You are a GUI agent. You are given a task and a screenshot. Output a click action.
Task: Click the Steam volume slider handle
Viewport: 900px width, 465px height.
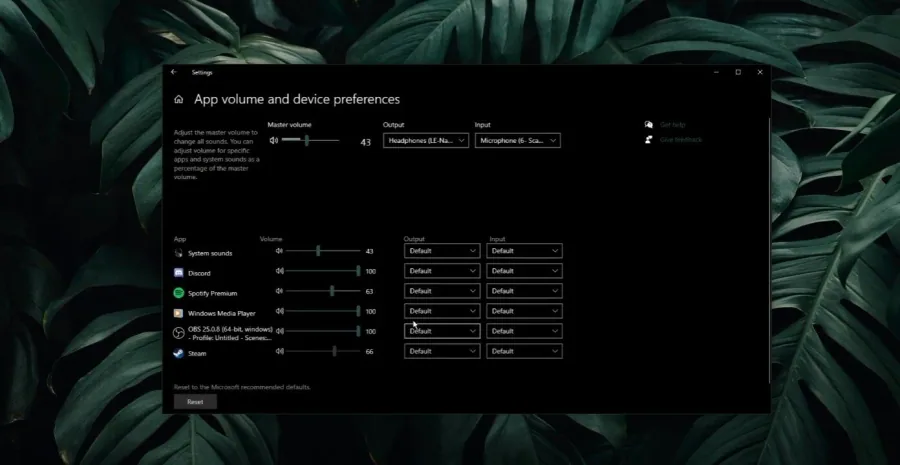(334, 351)
